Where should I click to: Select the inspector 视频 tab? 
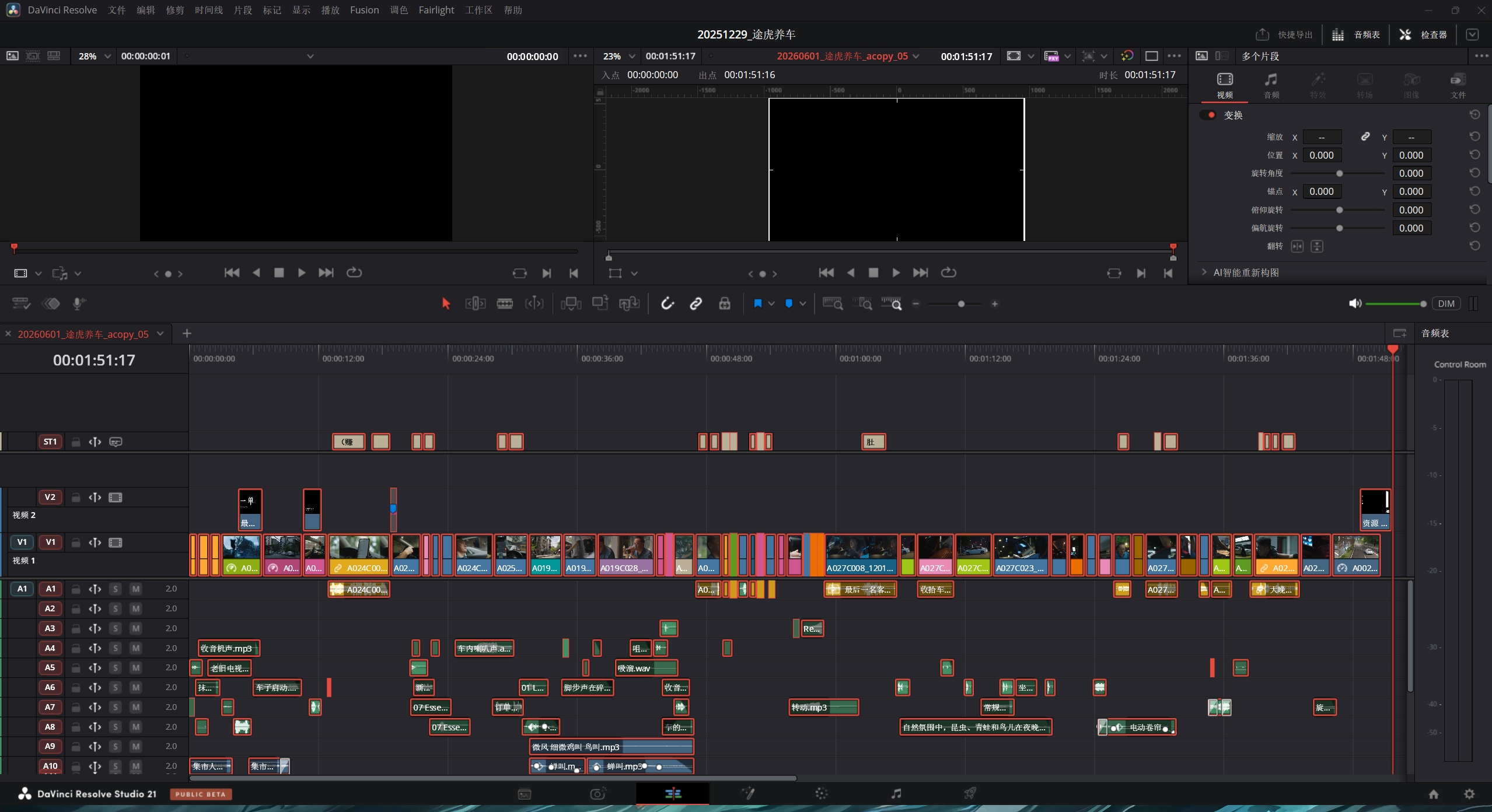(1225, 85)
